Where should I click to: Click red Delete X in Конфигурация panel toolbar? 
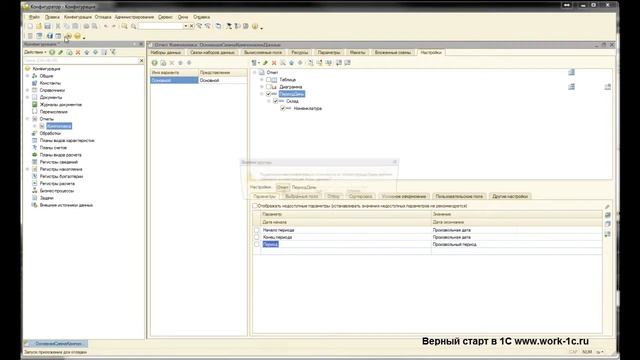[x=78, y=52]
